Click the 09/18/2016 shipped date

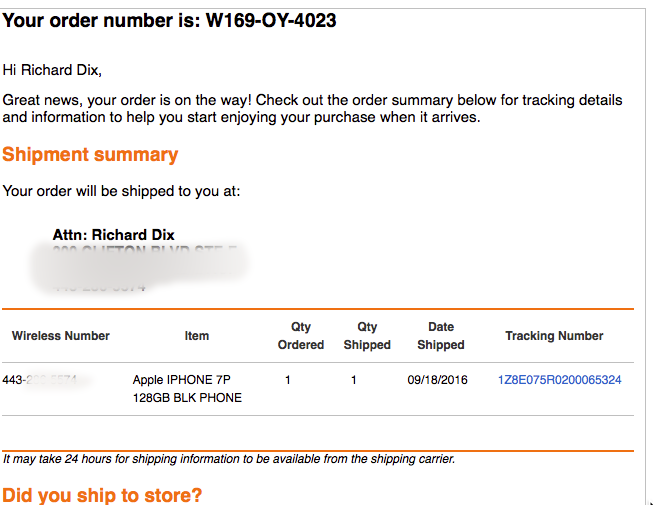pyautogui.click(x=437, y=380)
